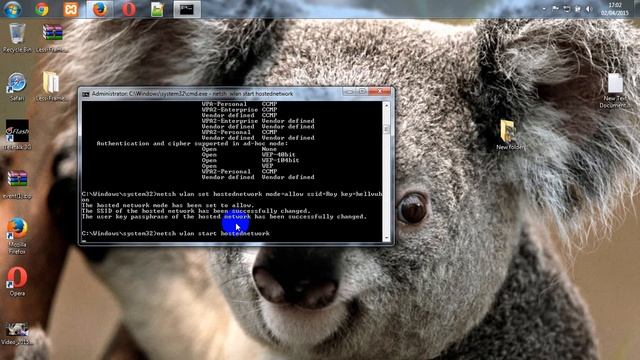Open the New folder desktop icon
This screenshot has width=640, height=360.
pos(510,135)
